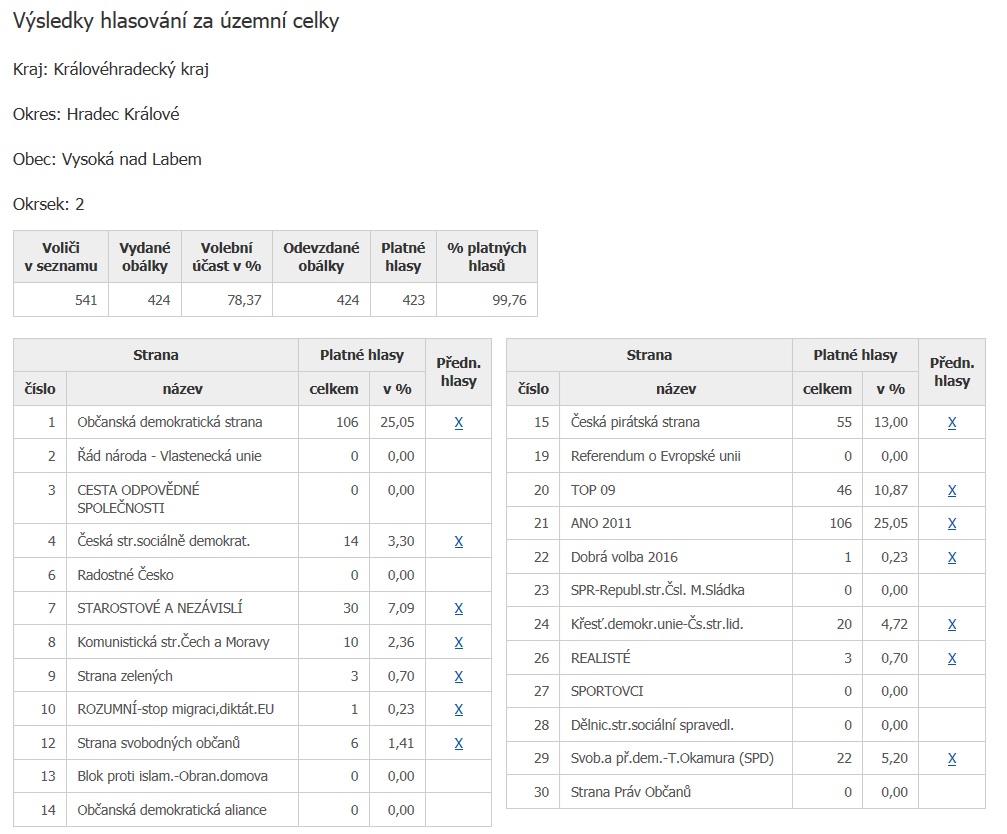Click the value 99,76 in summary table
The width and height of the screenshot is (1007, 834).
[509, 300]
